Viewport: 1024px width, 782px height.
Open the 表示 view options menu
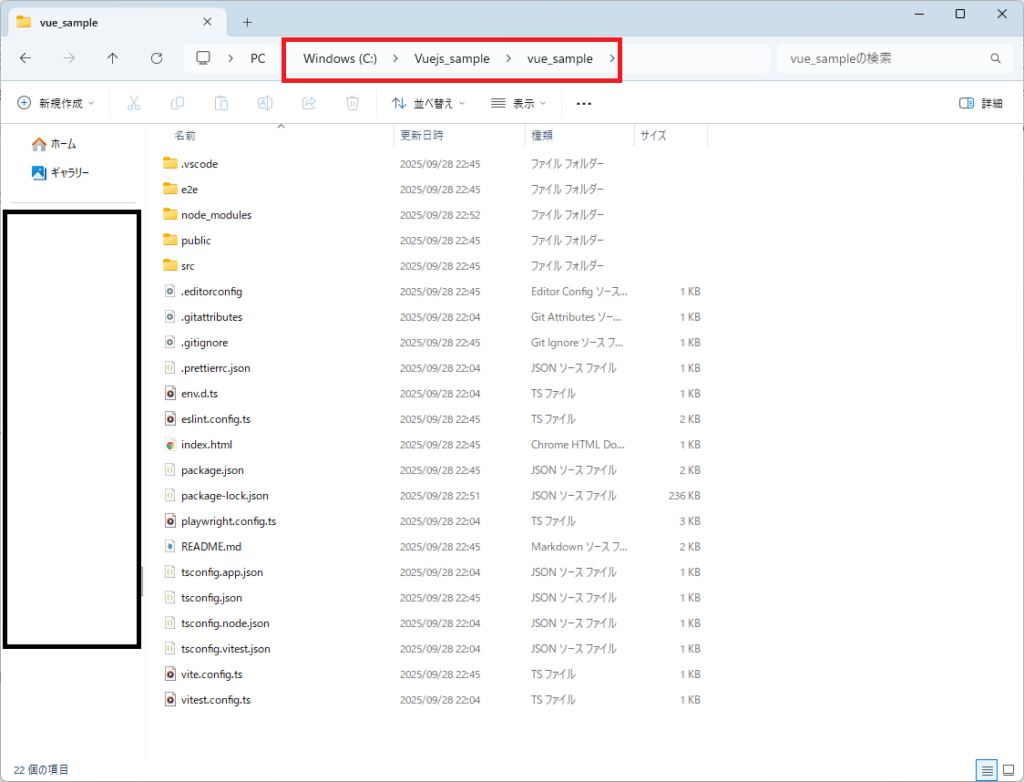(517, 103)
